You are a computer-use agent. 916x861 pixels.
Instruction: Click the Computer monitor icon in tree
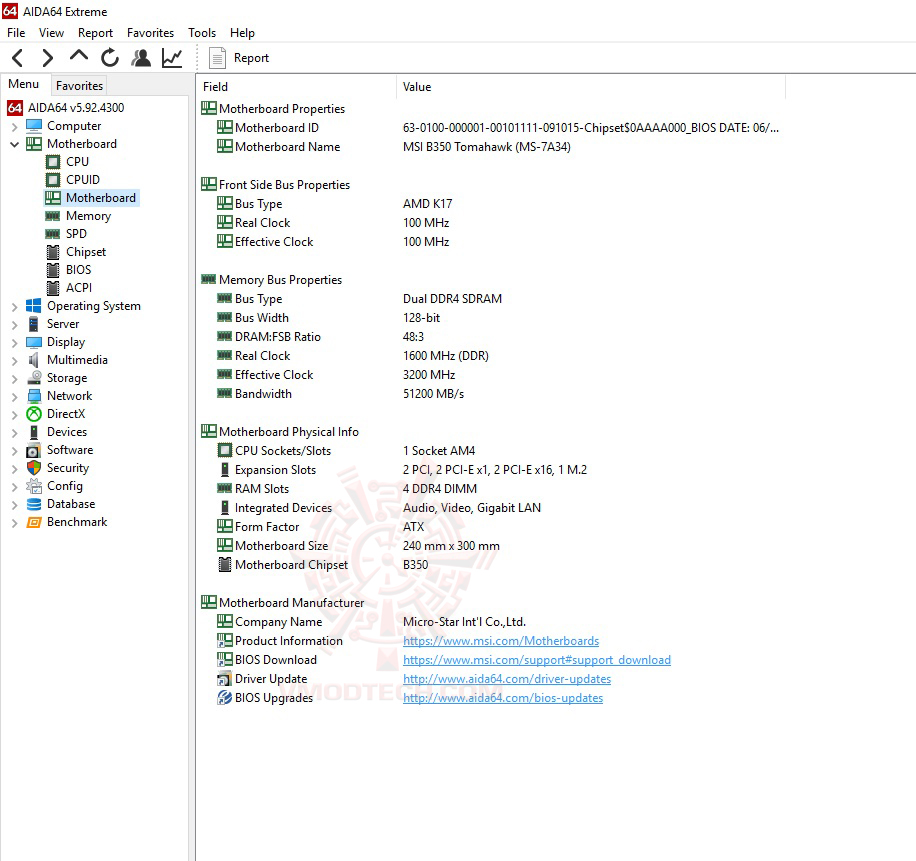(34, 126)
